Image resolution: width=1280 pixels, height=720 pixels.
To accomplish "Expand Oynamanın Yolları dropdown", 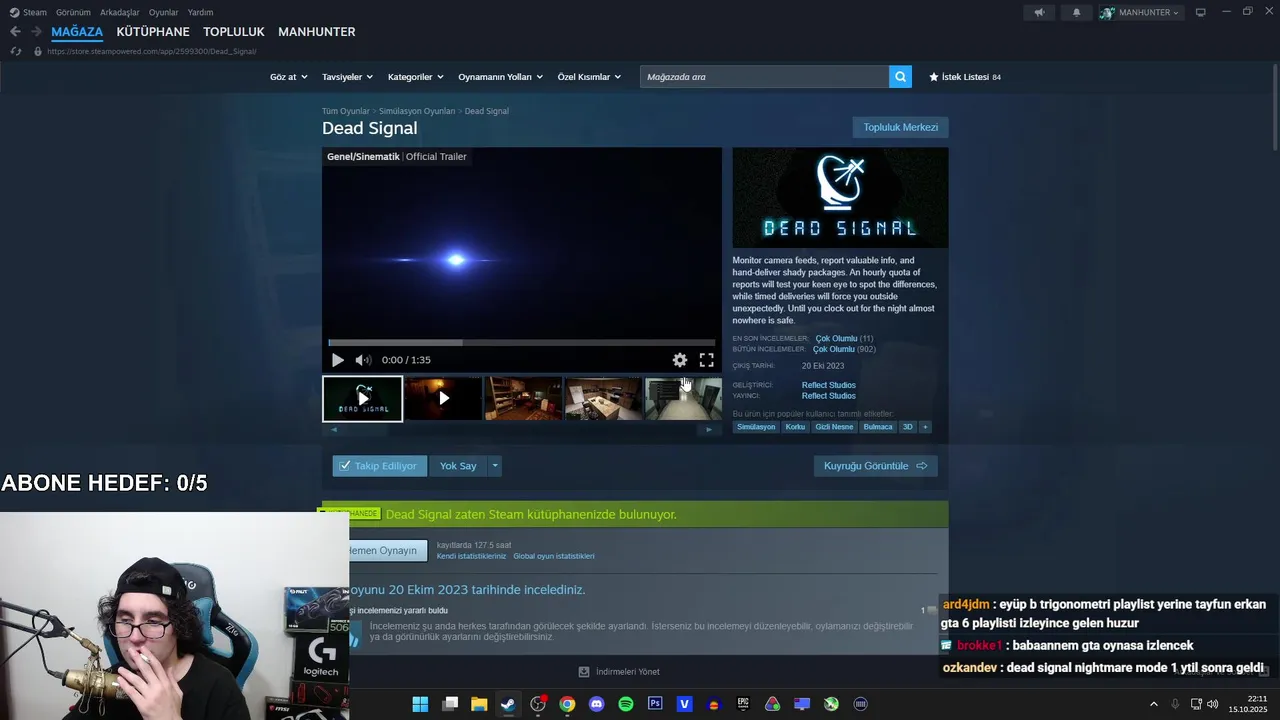I will click(x=500, y=77).
